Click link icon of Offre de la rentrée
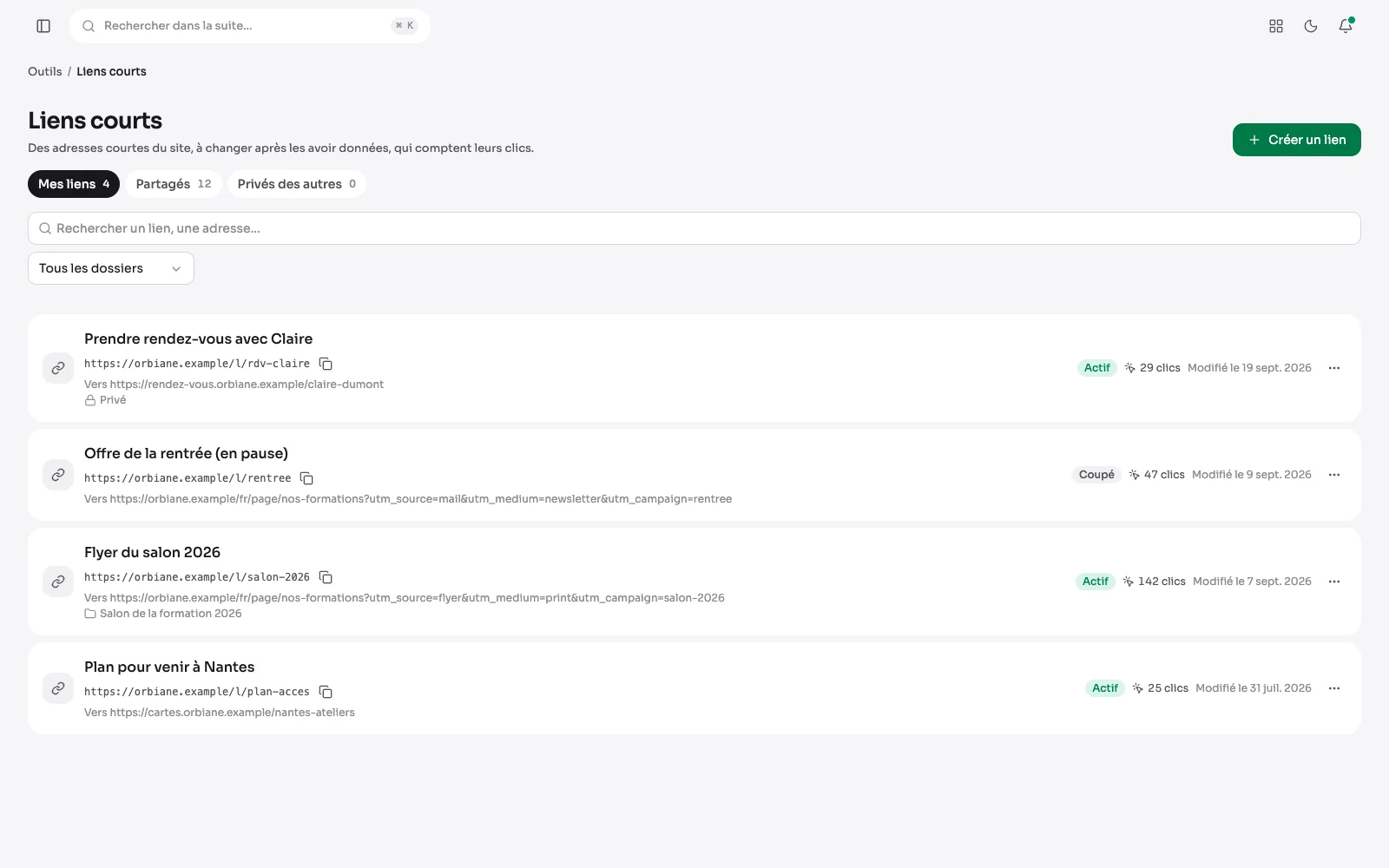 point(58,475)
